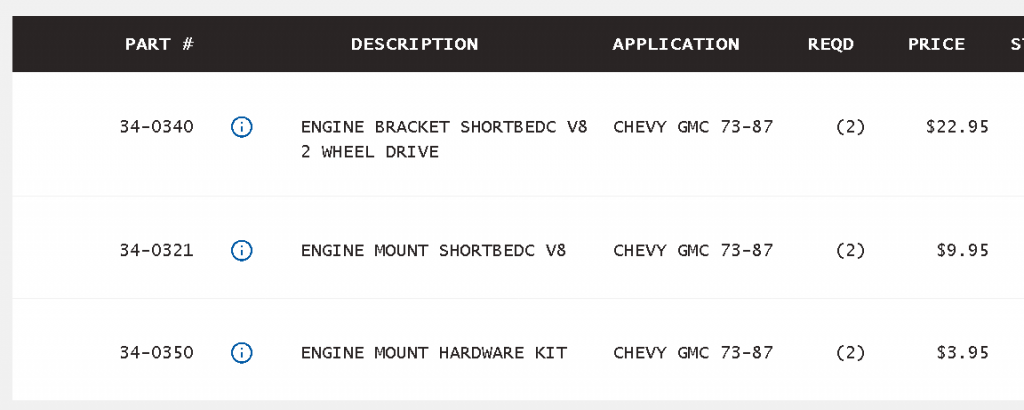Click the PART # column header
Image resolution: width=1024 pixels, height=410 pixels.
pos(159,44)
